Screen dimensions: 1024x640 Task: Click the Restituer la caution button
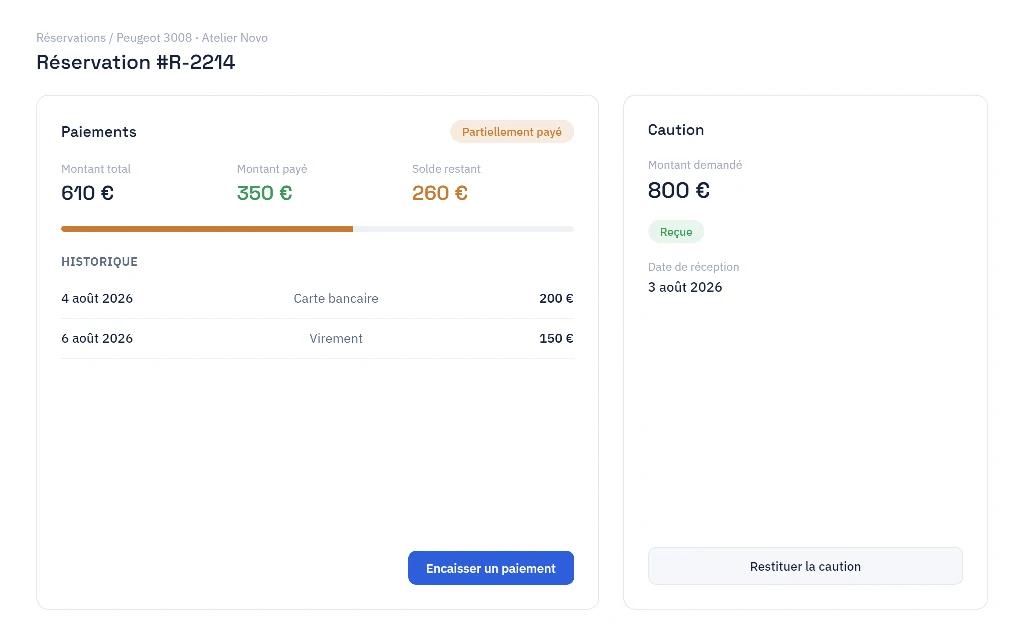[805, 566]
